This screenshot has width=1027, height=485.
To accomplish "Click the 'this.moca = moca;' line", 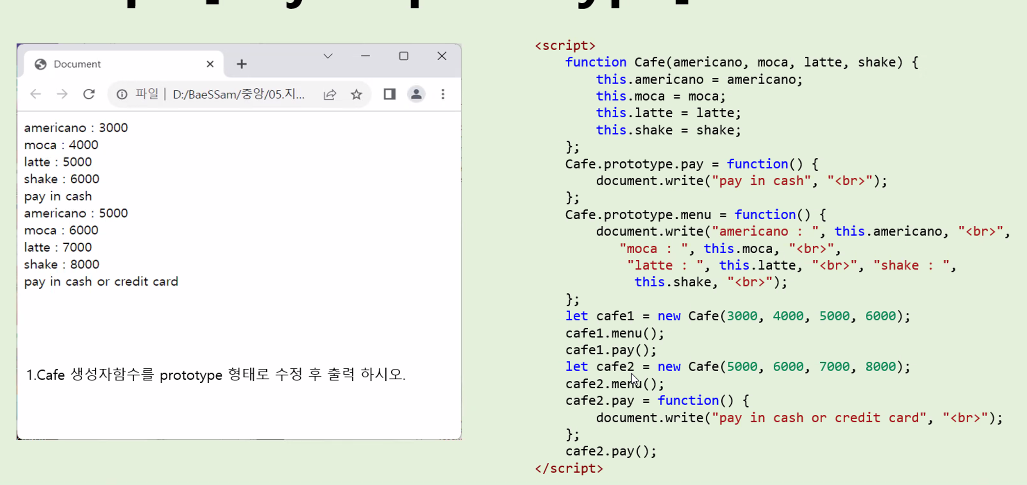I will click(x=661, y=96).
